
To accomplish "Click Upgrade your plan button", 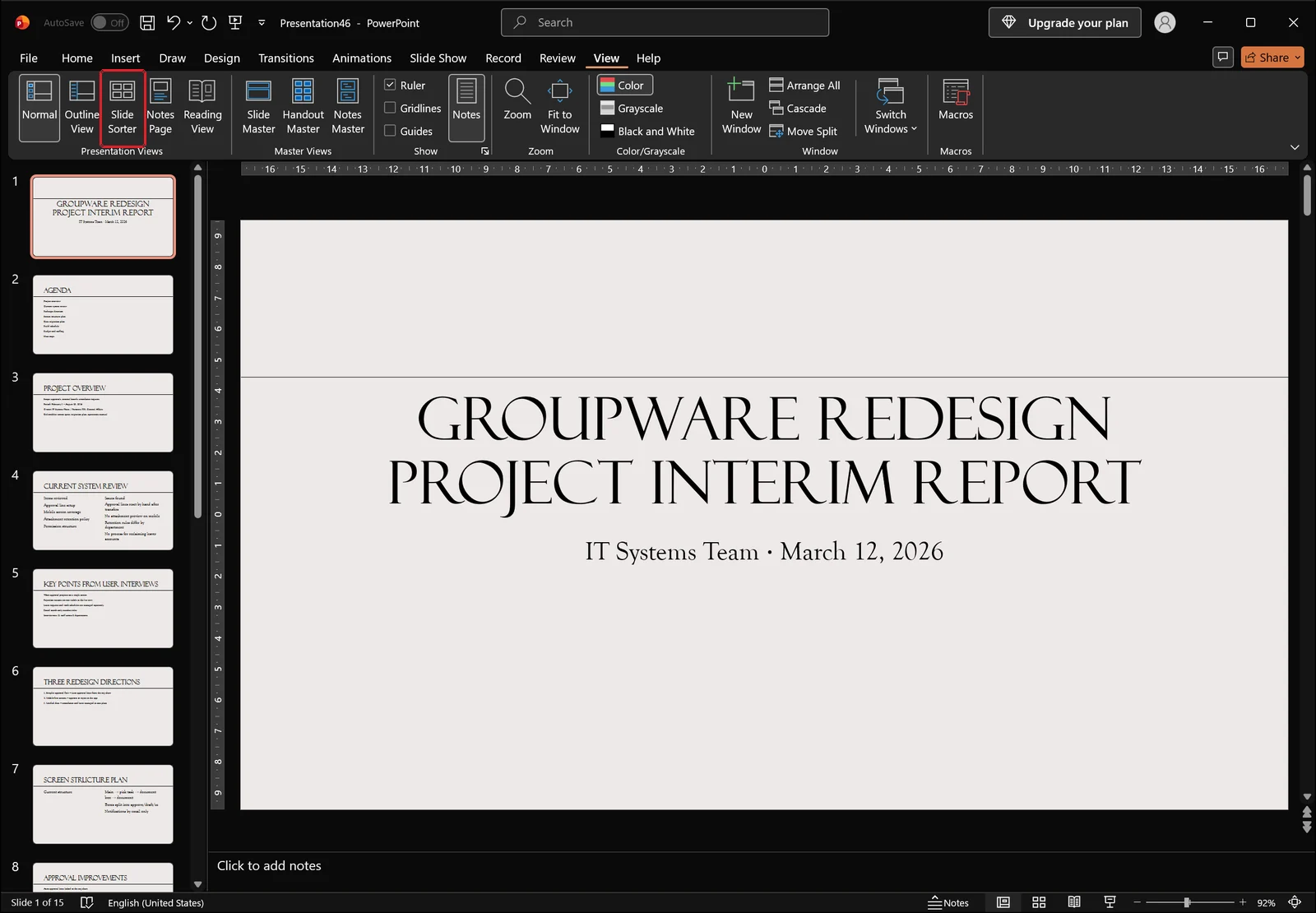I will coord(1065,23).
